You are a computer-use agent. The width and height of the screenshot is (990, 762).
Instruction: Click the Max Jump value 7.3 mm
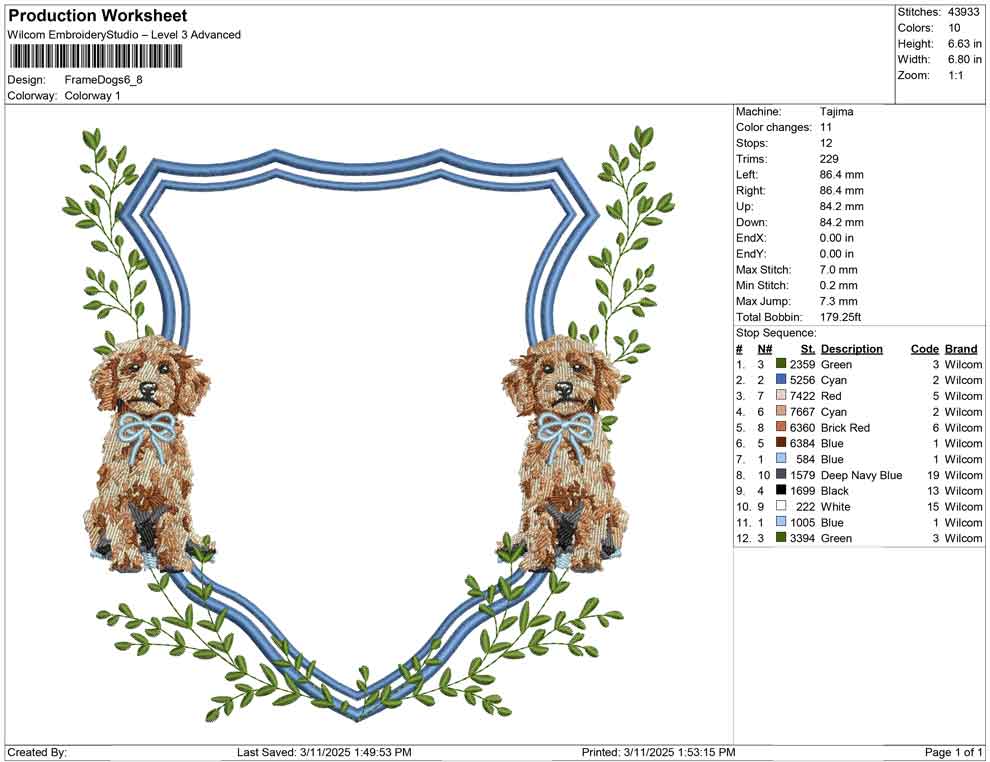[838, 301]
